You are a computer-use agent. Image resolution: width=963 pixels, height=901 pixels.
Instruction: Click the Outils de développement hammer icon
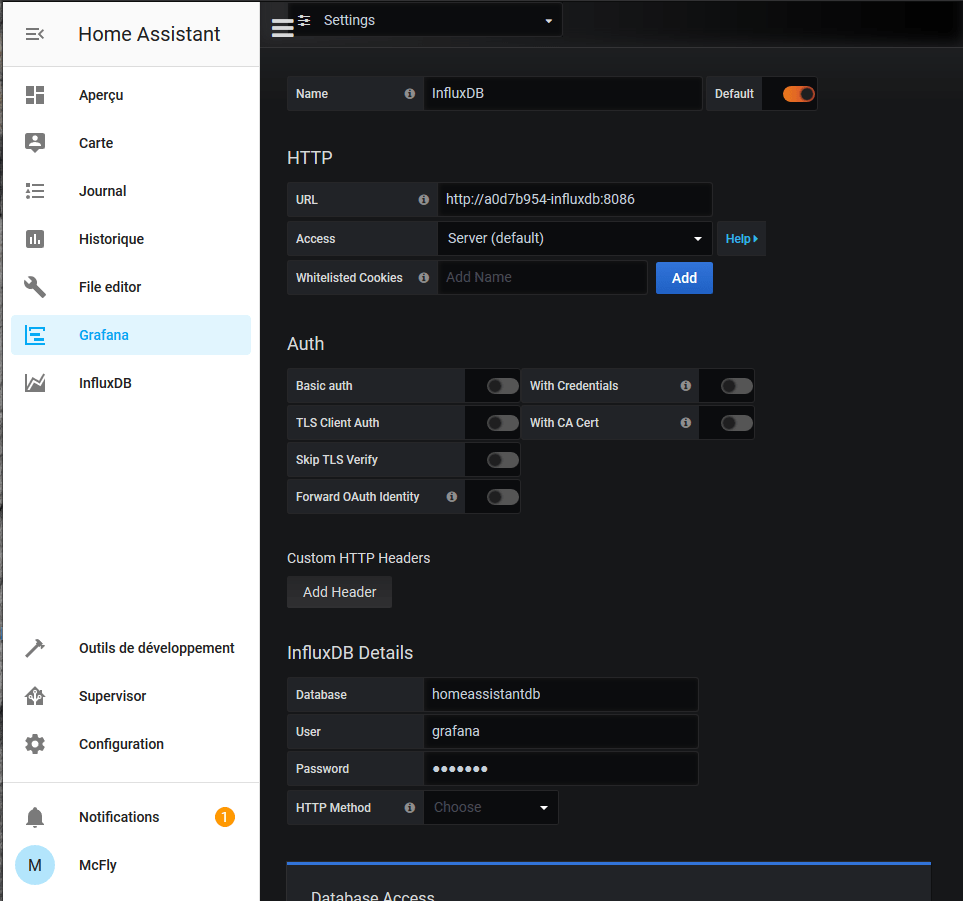pos(35,648)
